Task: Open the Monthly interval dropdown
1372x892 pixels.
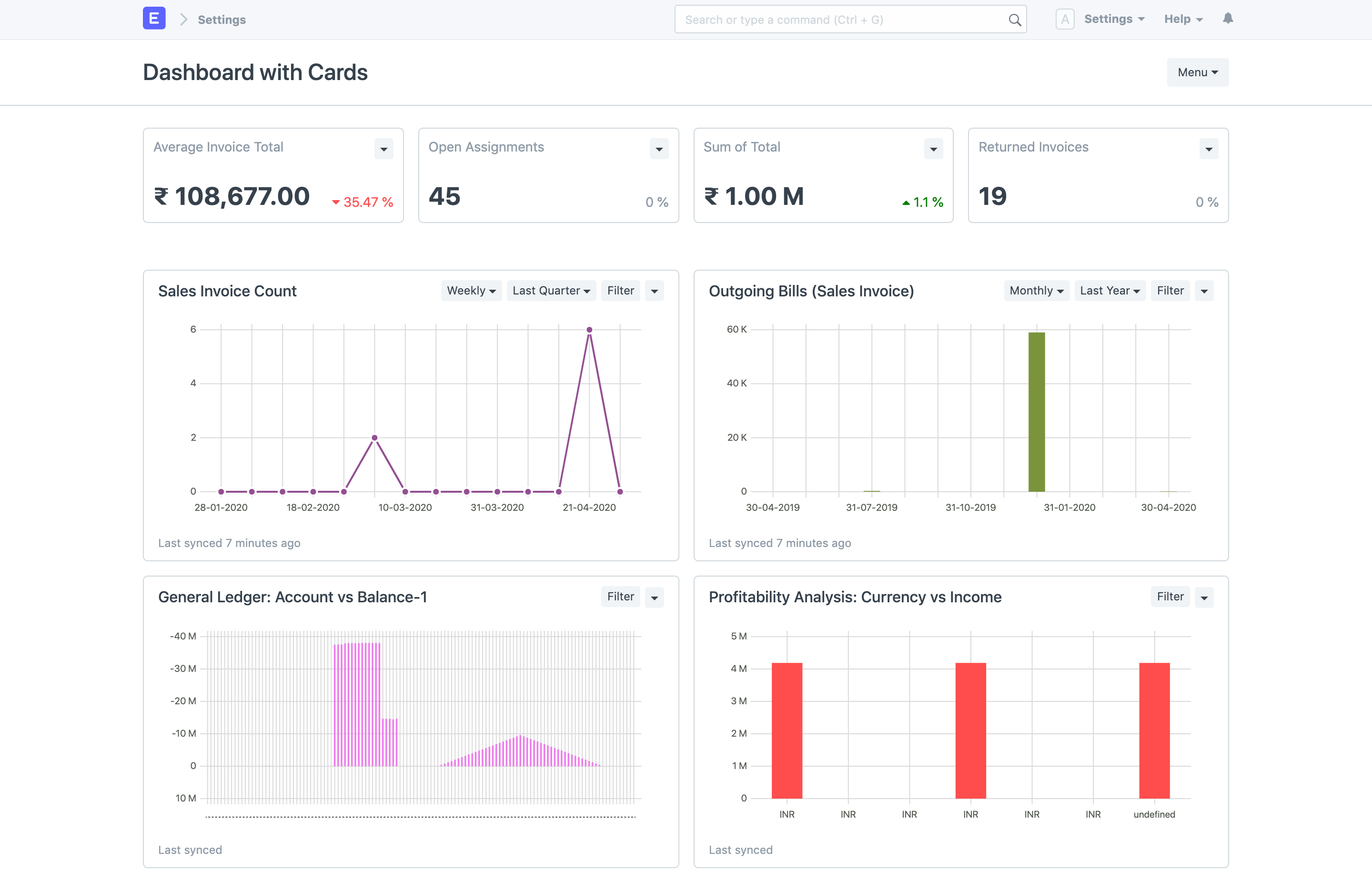Action: [x=1037, y=291]
